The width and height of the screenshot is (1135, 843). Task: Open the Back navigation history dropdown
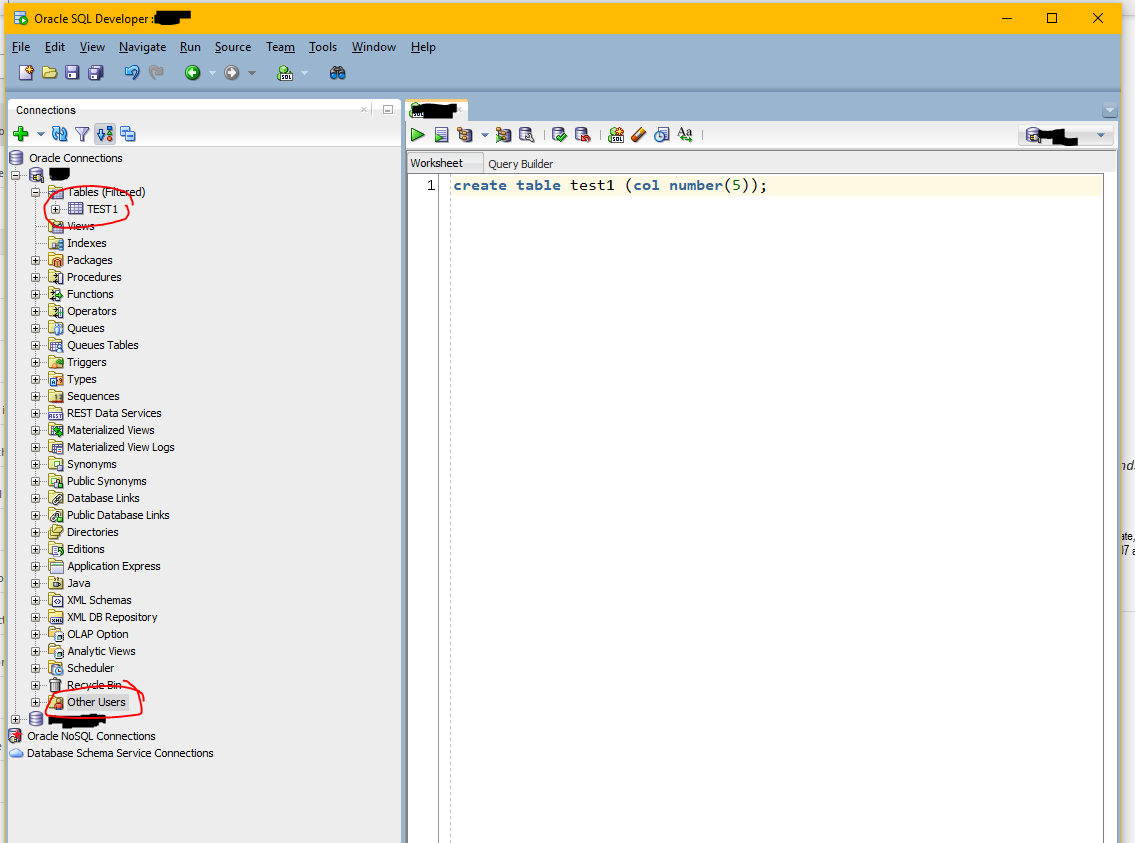point(212,73)
